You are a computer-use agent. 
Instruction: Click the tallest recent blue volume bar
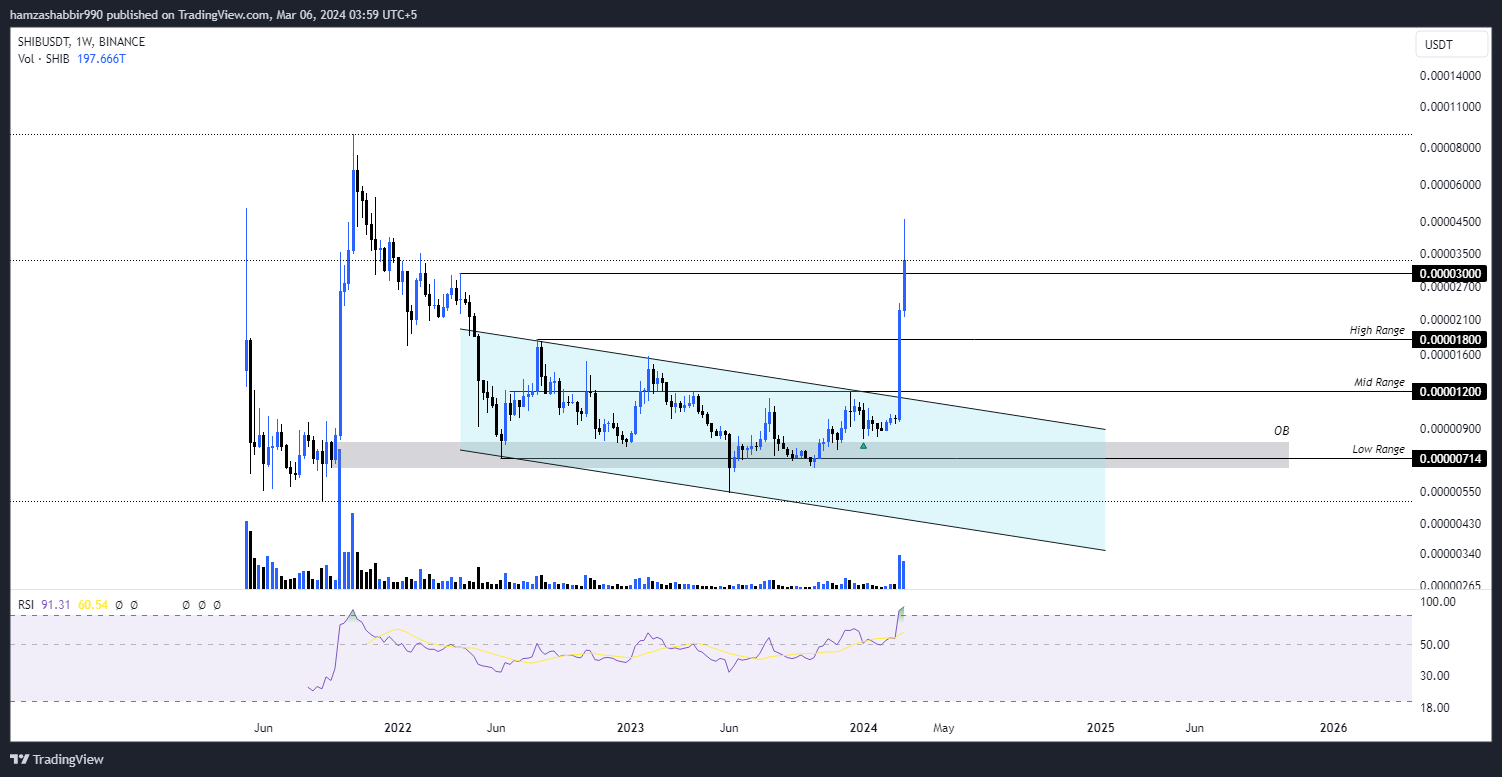tap(900, 571)
